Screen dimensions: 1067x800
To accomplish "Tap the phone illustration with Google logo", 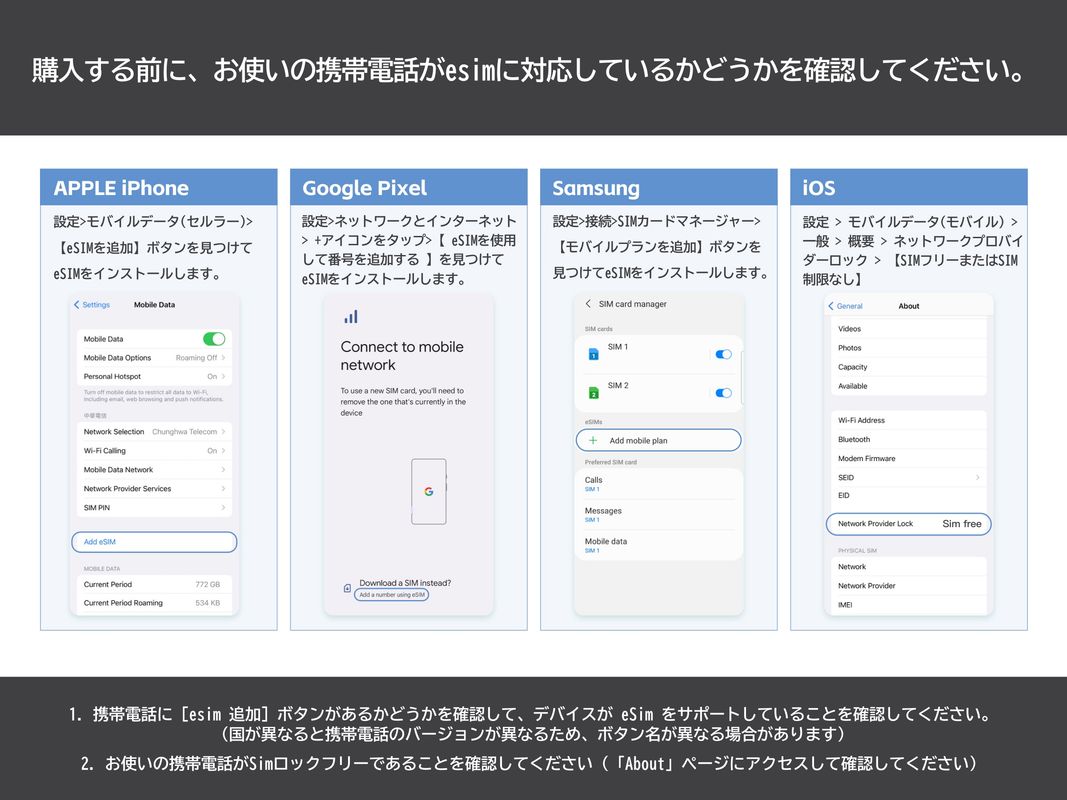I will pyautogui.click(x=428, y=491).
